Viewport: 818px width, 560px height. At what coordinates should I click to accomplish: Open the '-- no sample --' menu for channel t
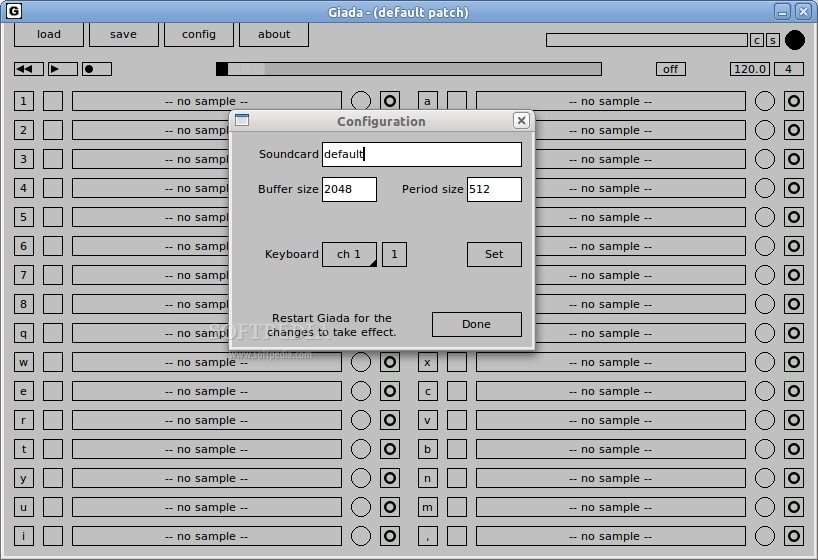207,449
